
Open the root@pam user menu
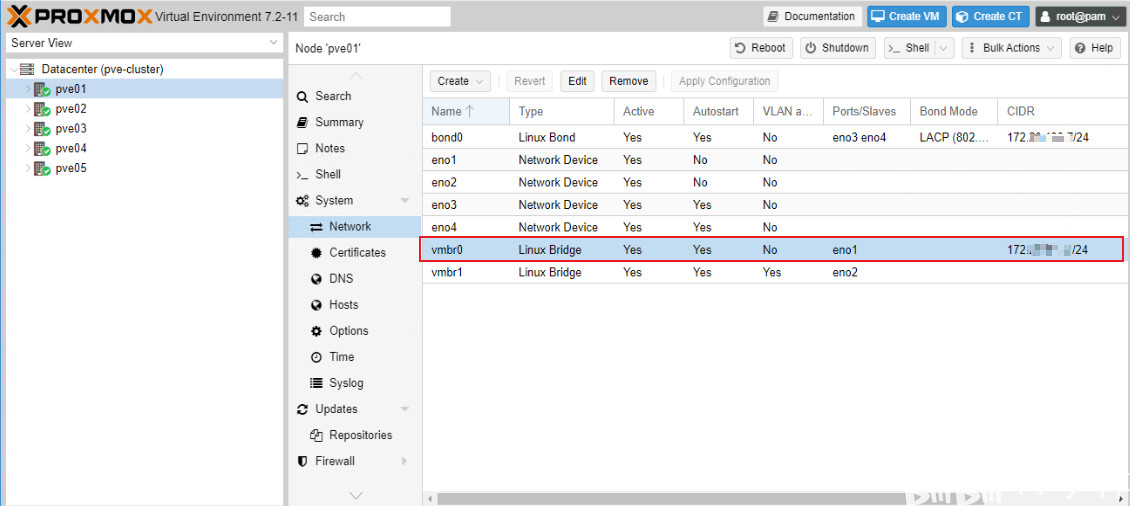[x=1080, y=16]
